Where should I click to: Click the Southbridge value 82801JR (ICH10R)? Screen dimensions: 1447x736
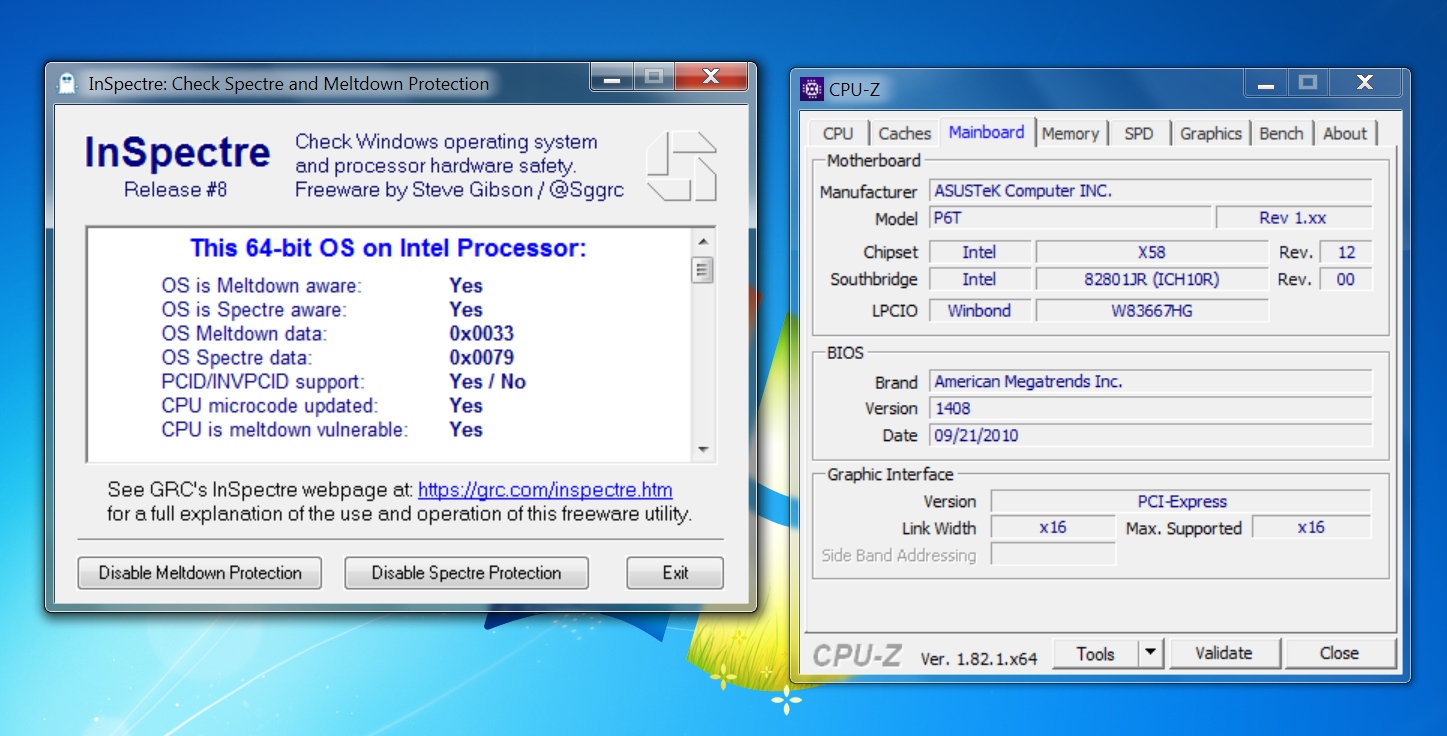(1152, 280)
